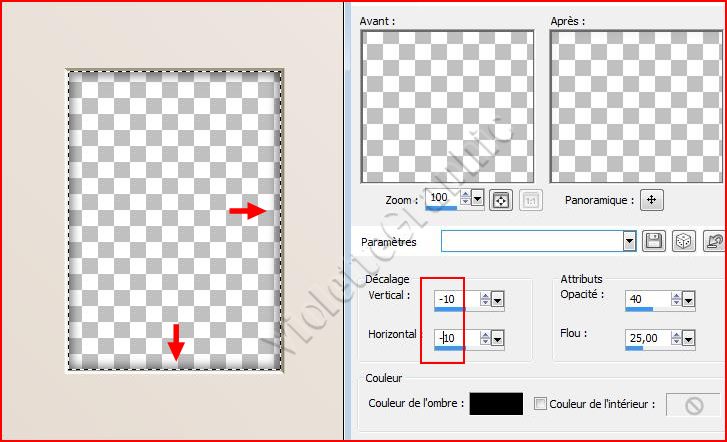
Task: Click the fit-to-window zoom icon
Action: coord(502,199)
